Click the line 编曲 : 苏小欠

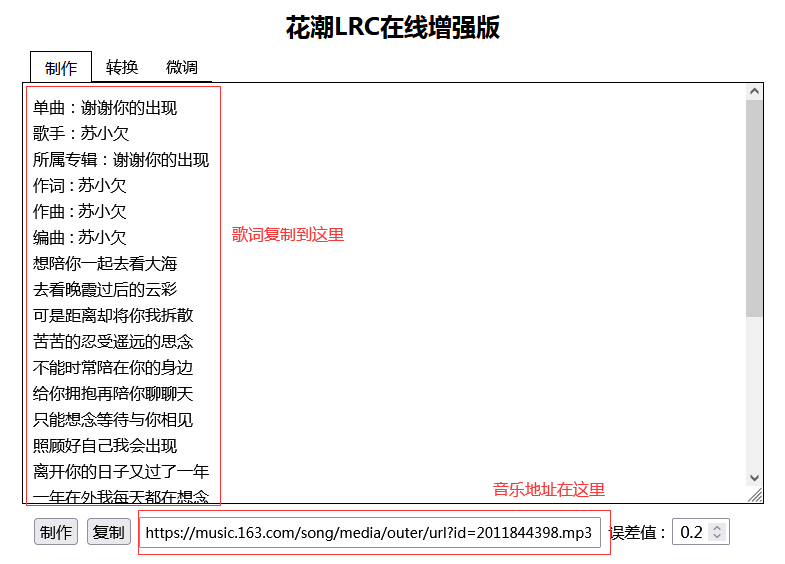pyautogui.click(x=80, y=238)
